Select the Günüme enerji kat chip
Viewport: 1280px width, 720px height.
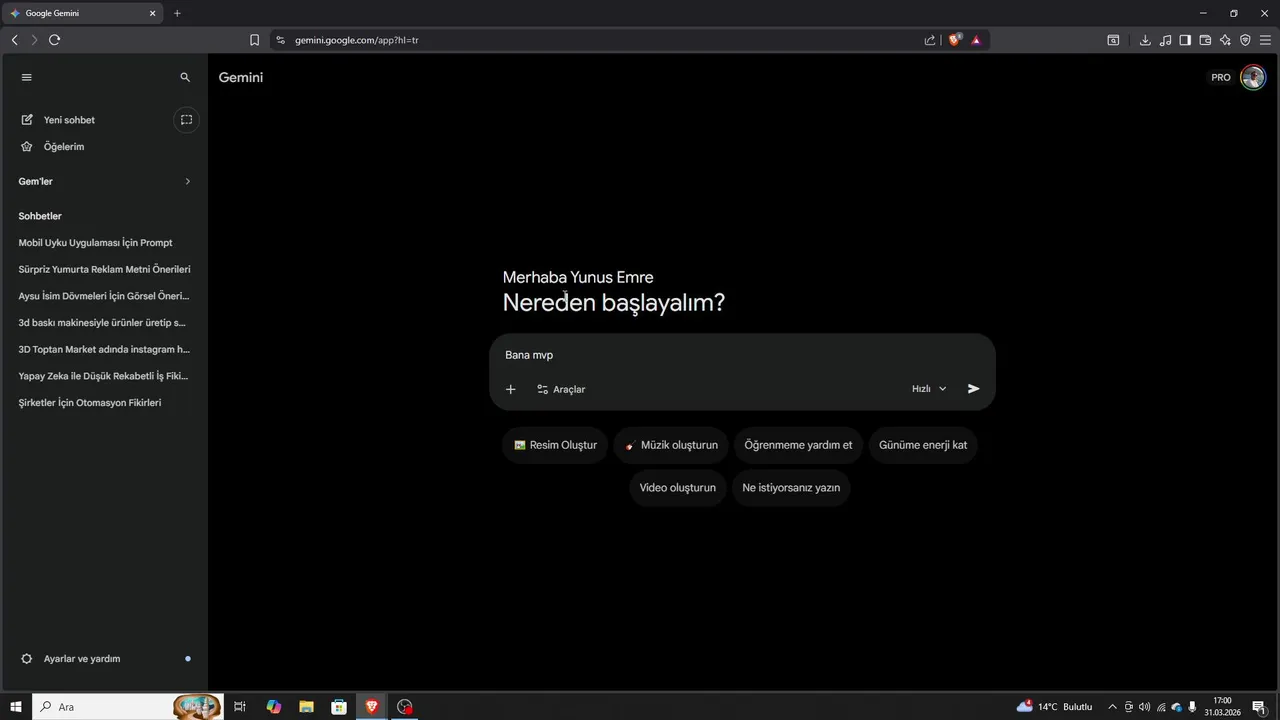point(923,445)
